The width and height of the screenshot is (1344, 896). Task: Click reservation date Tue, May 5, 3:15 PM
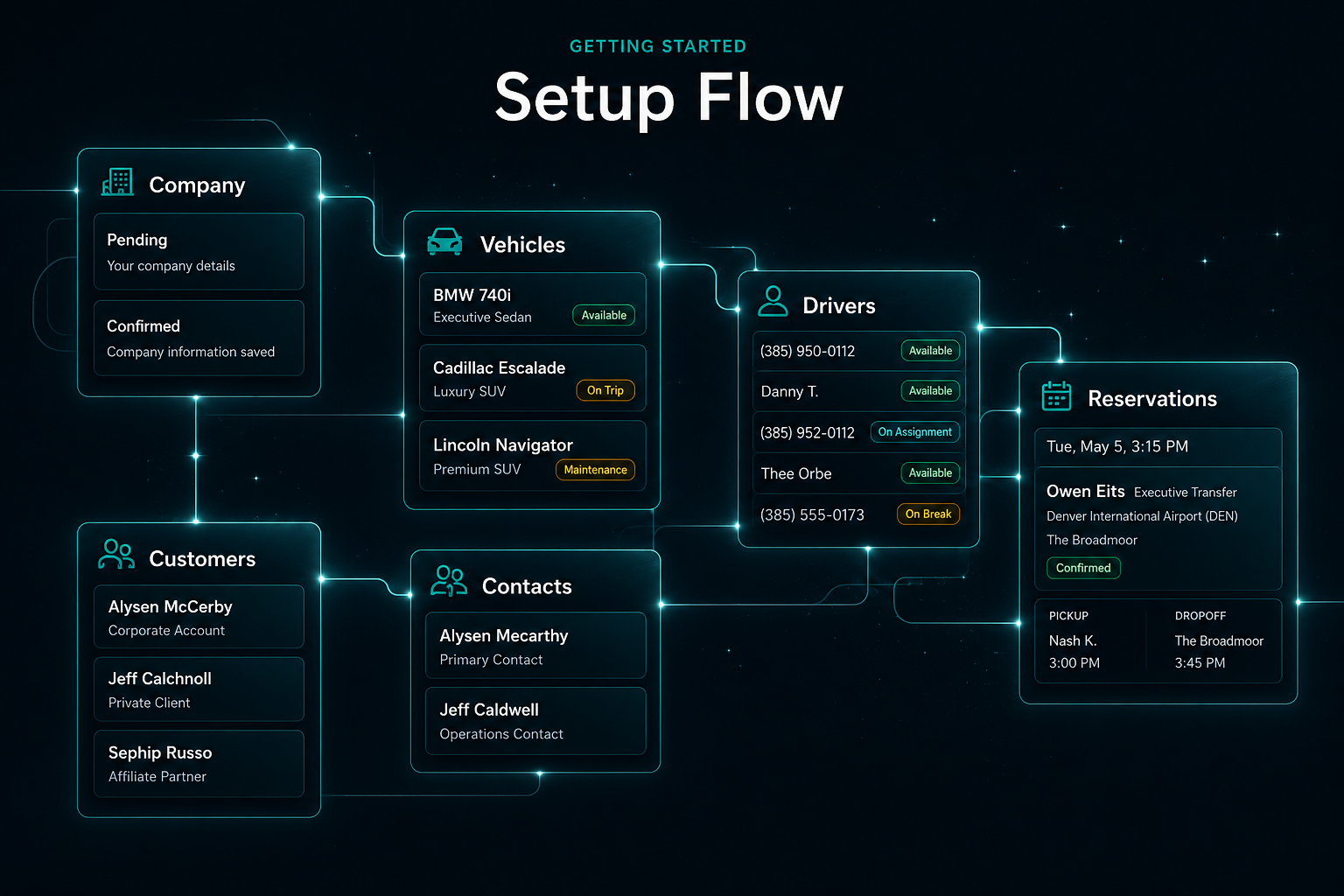pos(1117,446)
